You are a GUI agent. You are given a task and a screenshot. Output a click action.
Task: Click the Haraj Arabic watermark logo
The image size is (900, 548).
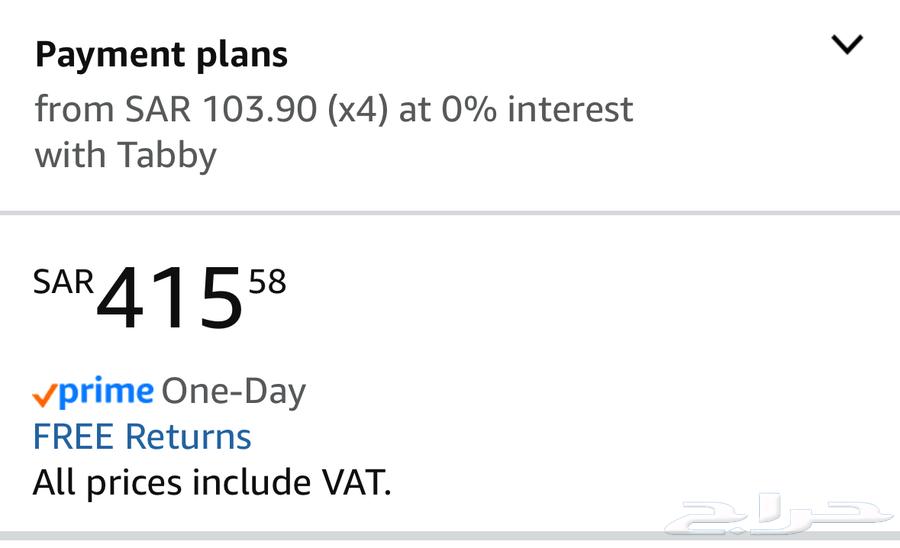780,514
